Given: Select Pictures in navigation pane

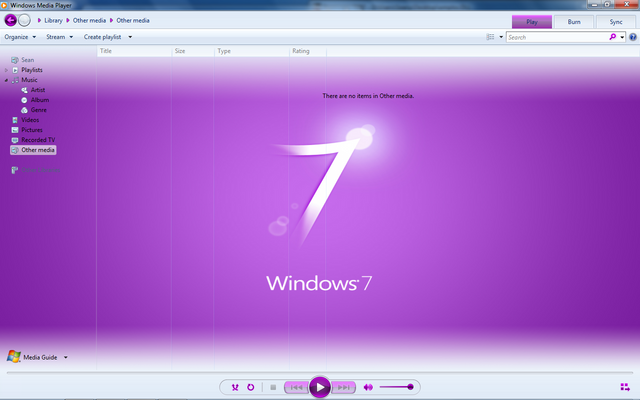Looking at the screenshot, I should [x=32, y=130].
